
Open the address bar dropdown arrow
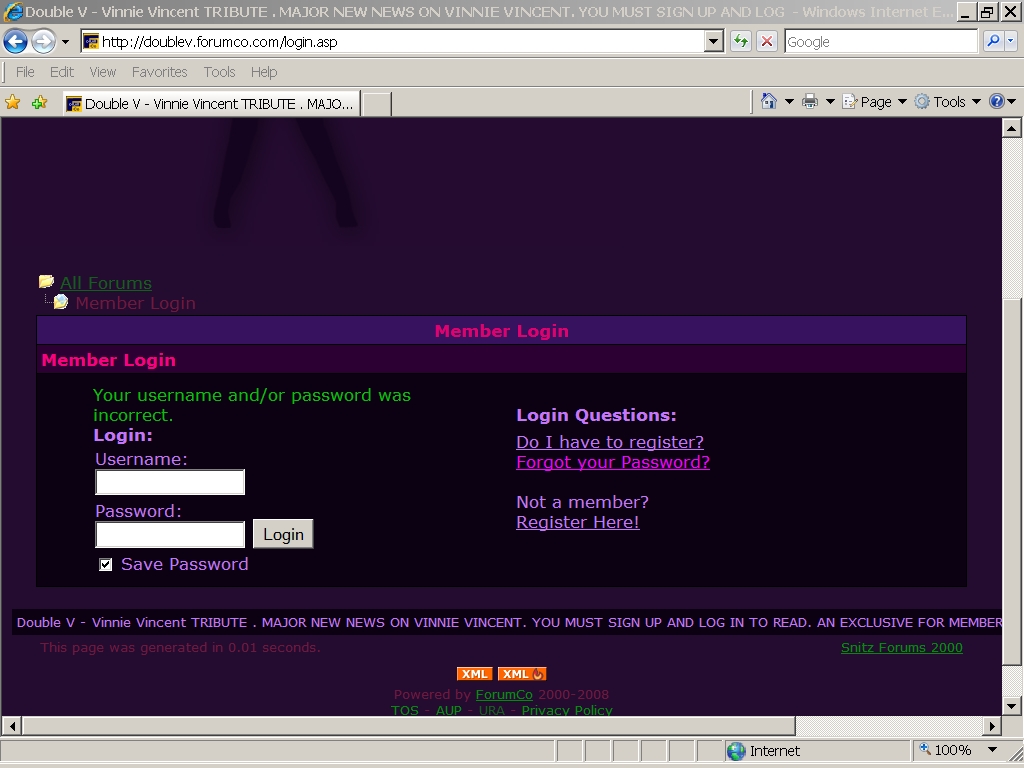pyautogui.click(x=713, y=42)
